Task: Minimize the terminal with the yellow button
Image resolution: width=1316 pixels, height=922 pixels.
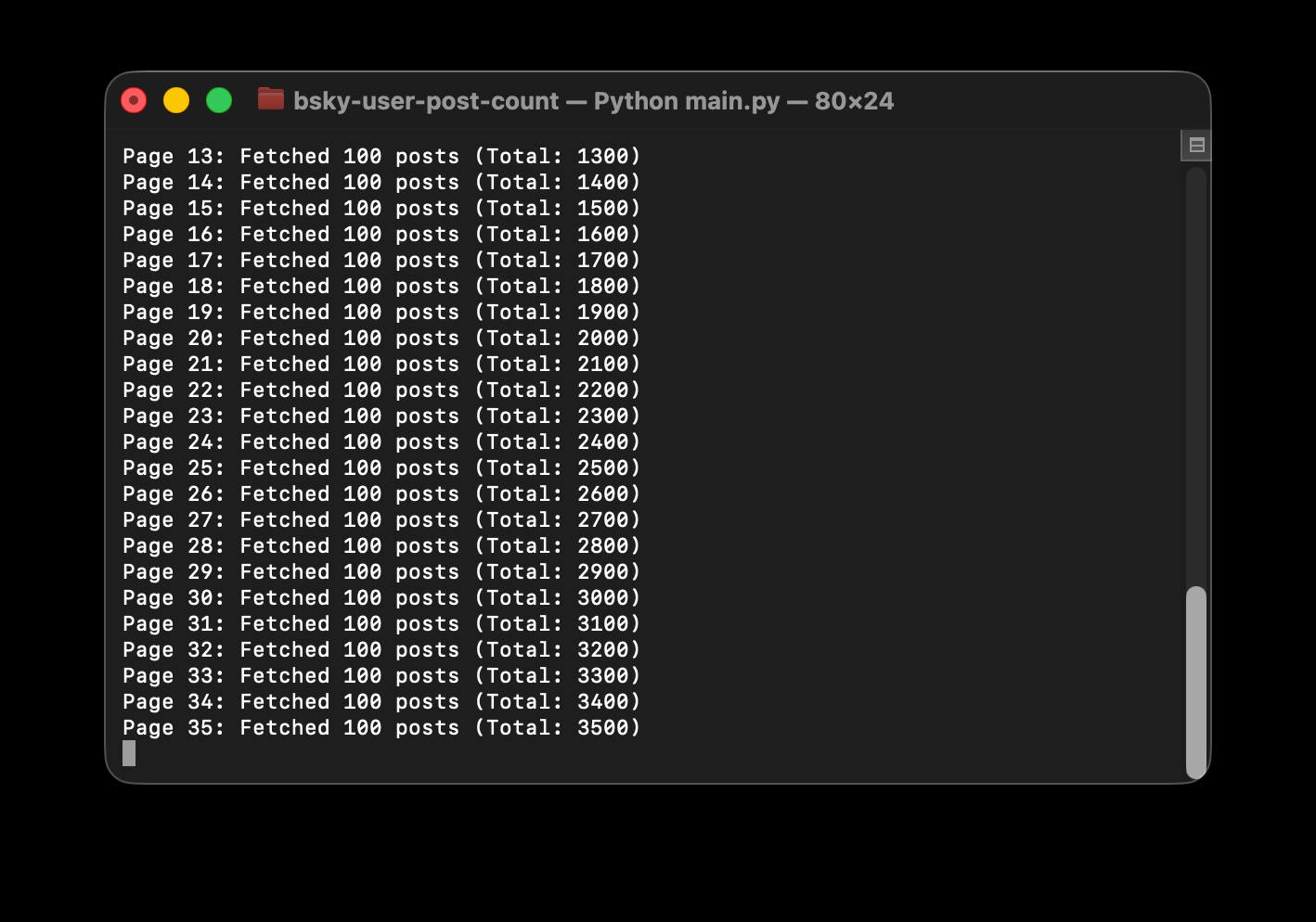Action: (176, 100)
